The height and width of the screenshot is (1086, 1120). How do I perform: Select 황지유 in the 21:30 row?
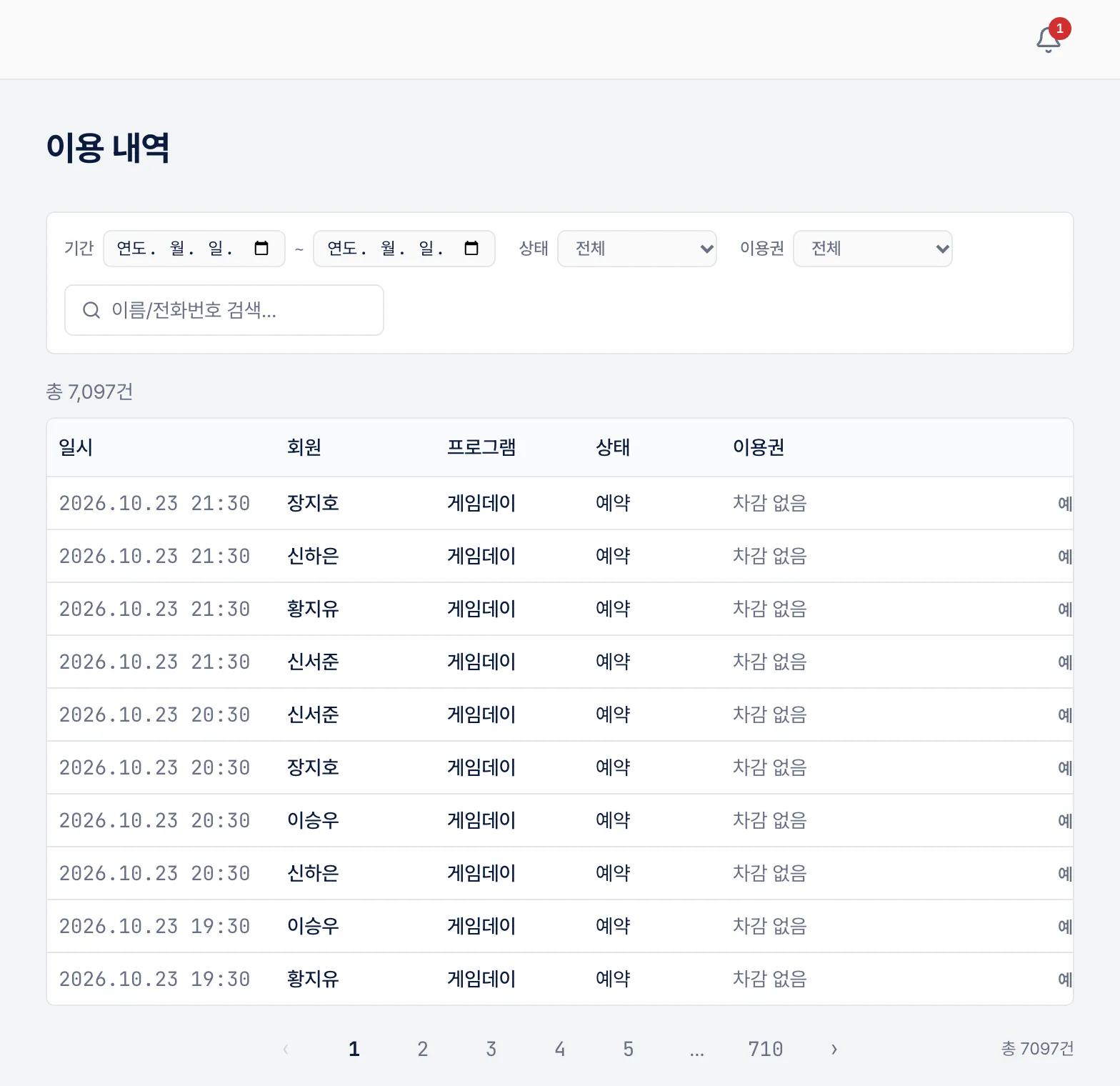[313, 609]
